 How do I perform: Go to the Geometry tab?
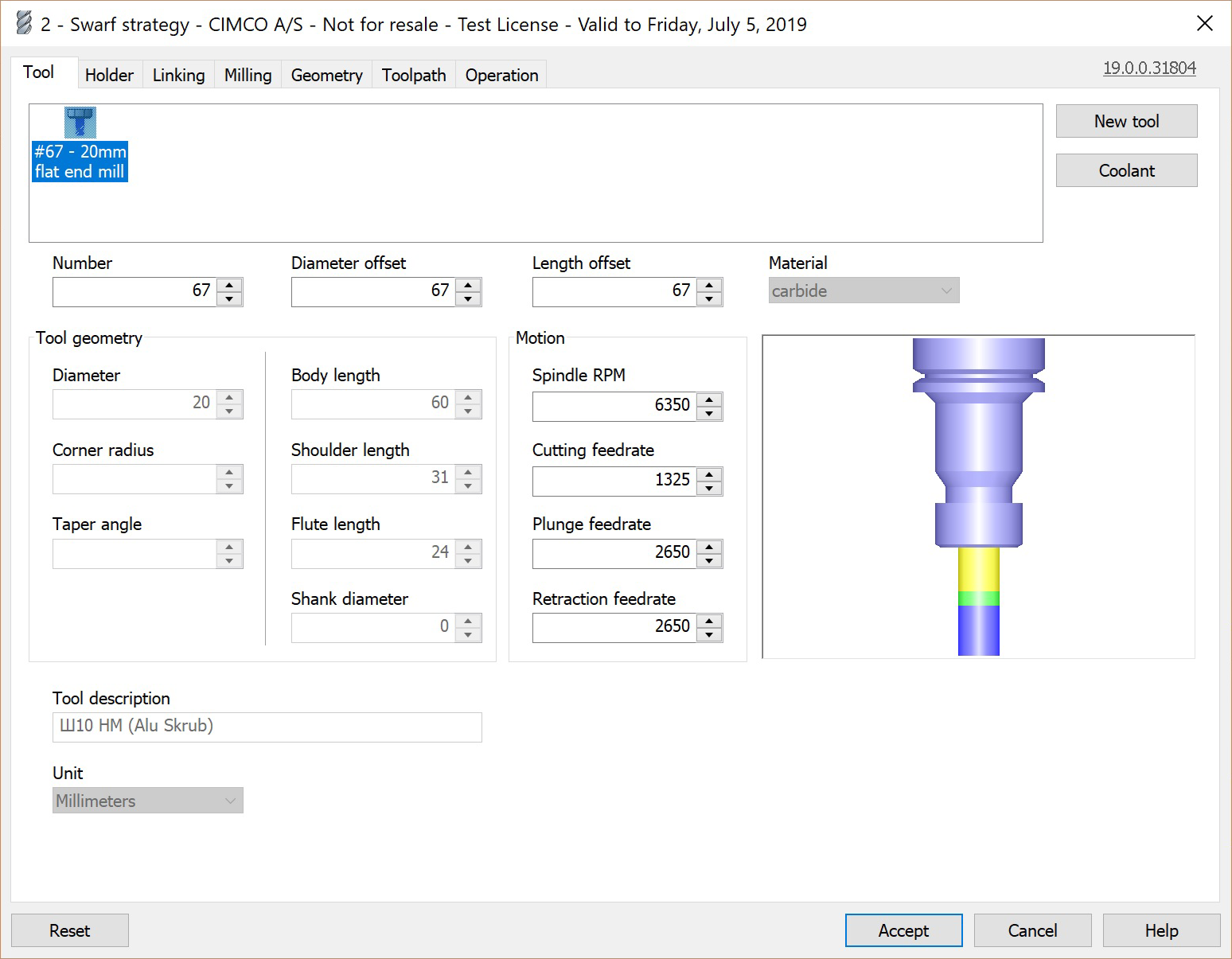[326, 75]
